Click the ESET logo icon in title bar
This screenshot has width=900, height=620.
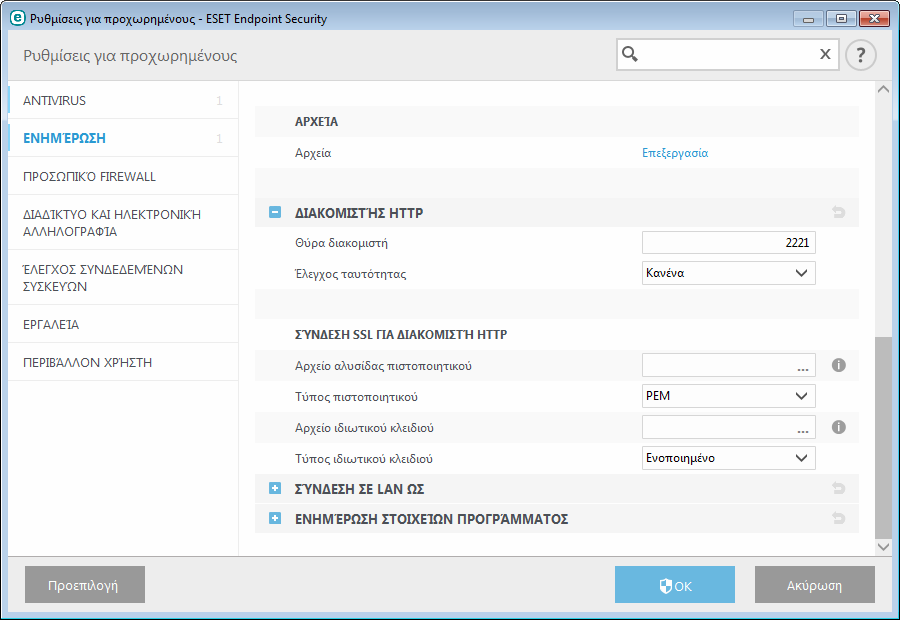point(18,18)
